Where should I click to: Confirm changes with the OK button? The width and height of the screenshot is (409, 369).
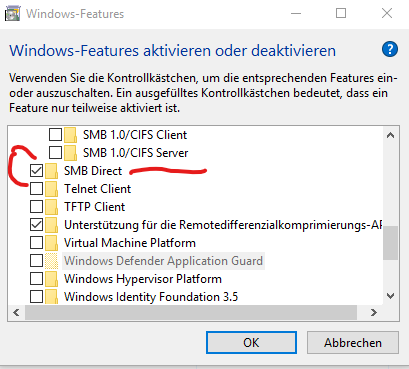click(251, 343)
